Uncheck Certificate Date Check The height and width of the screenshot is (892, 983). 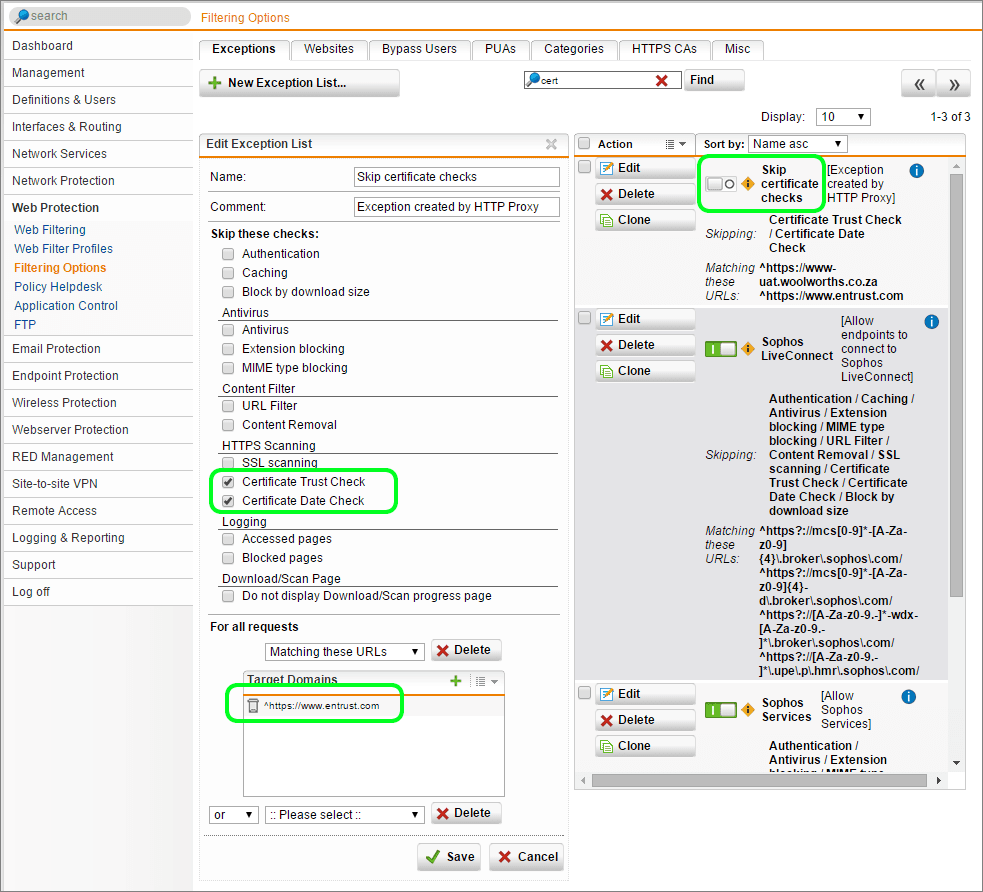[228, 501]
